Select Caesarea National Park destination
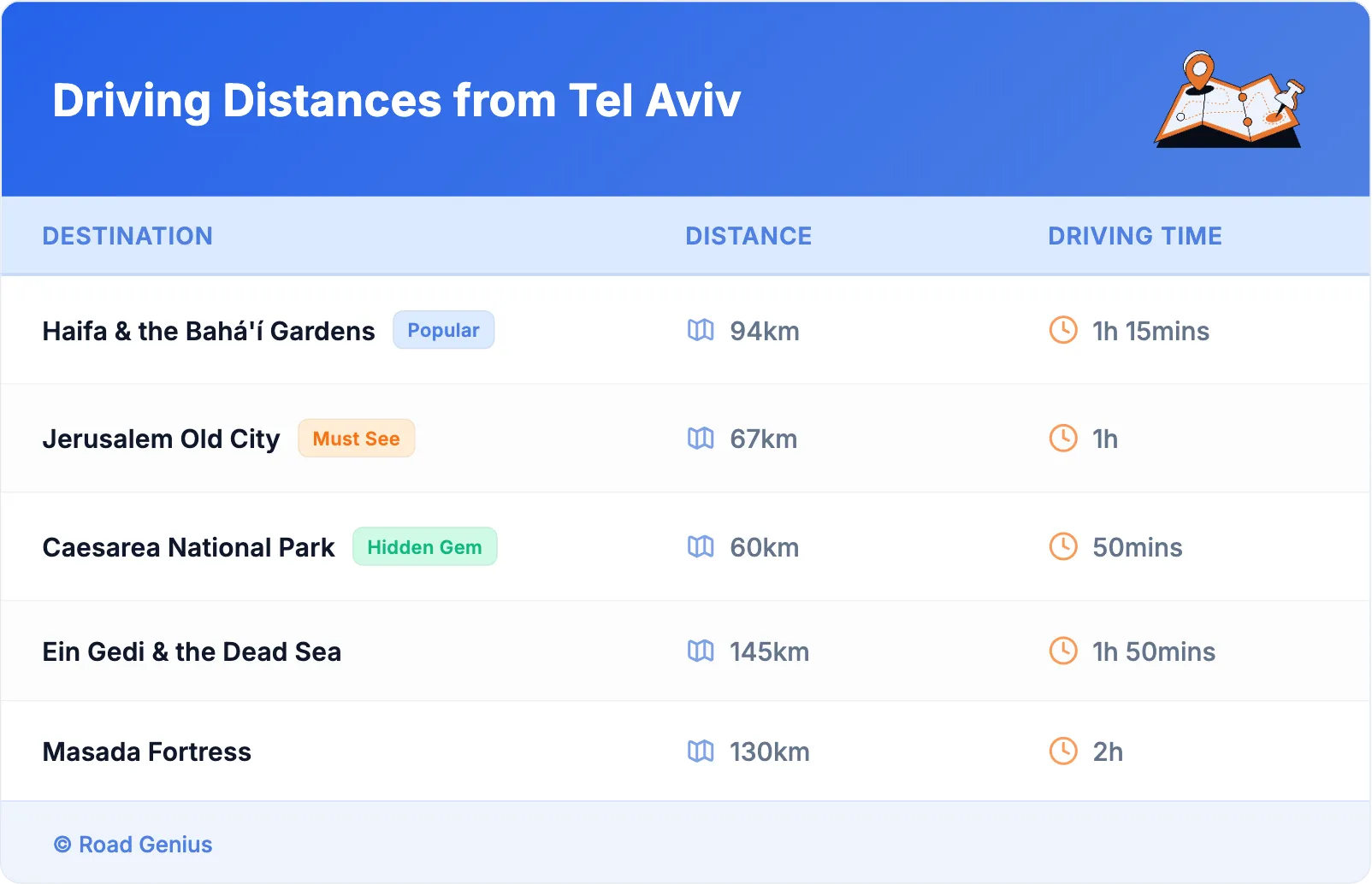Screen dimensions: 1372x884 click(x=189, y=547)
